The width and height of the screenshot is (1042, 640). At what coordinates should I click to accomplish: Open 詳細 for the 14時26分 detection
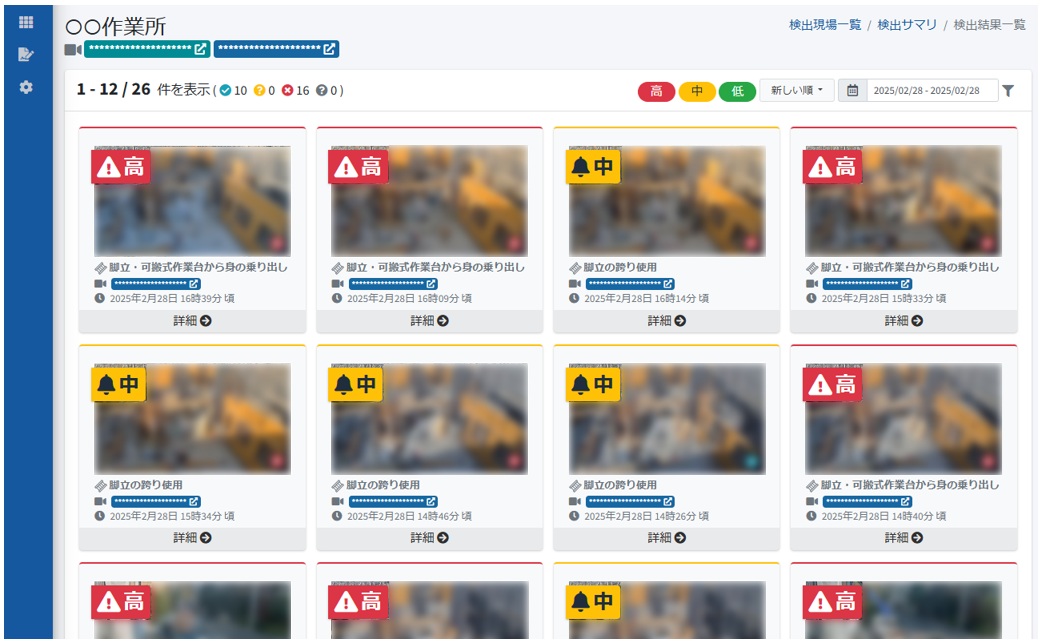(x=667, y=538)
